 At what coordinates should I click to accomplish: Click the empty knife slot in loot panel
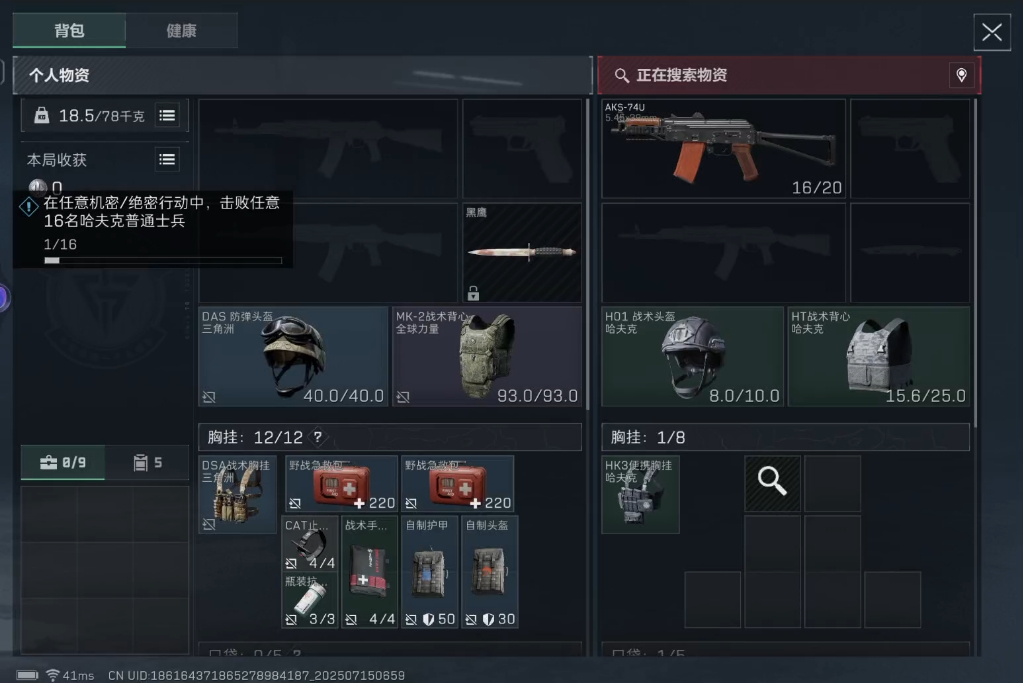pos(910,252)
